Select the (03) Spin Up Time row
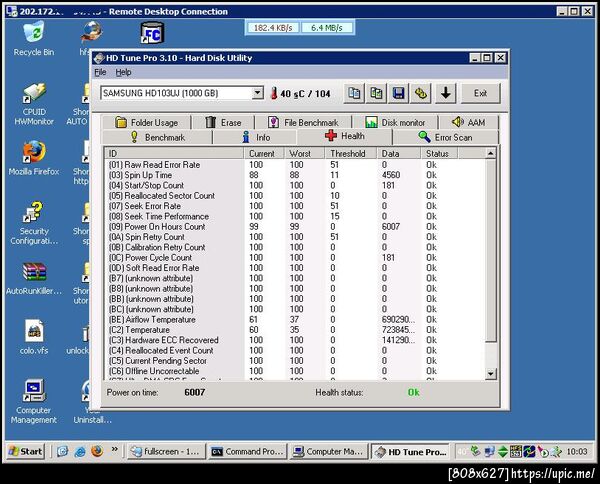 (x=295, y=175)
